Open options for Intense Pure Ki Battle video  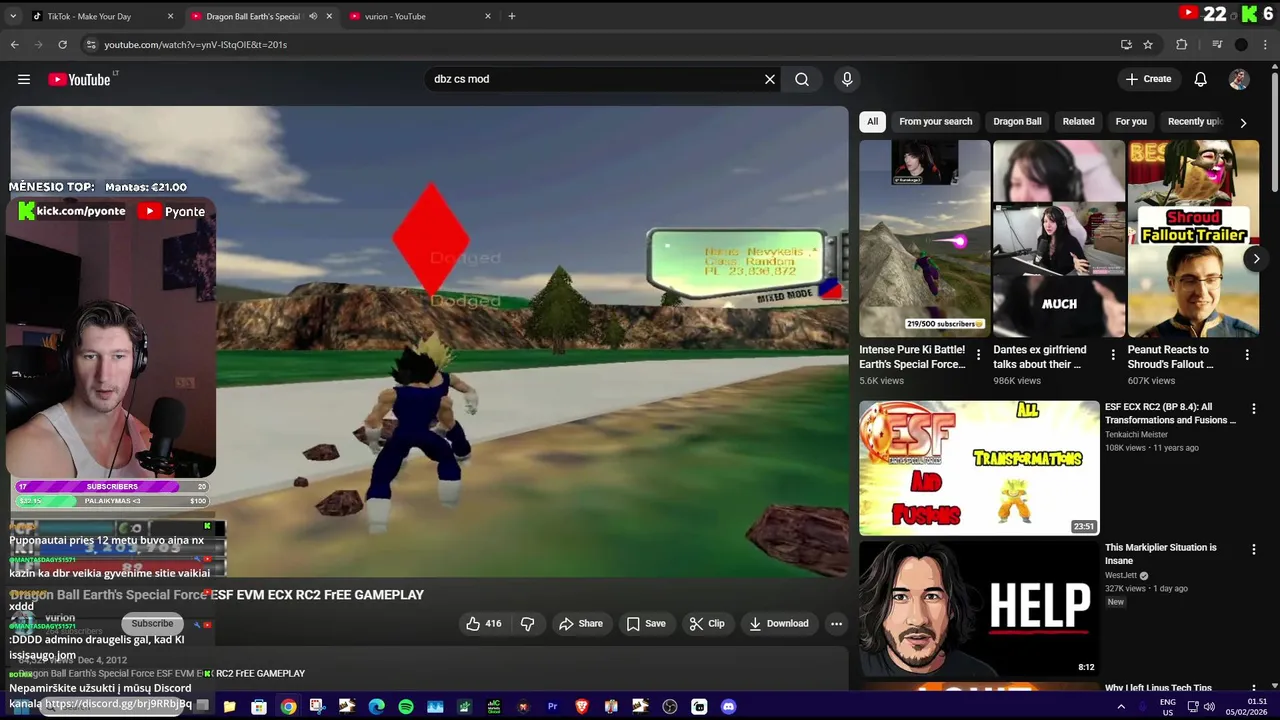click(x=978, y=355)
